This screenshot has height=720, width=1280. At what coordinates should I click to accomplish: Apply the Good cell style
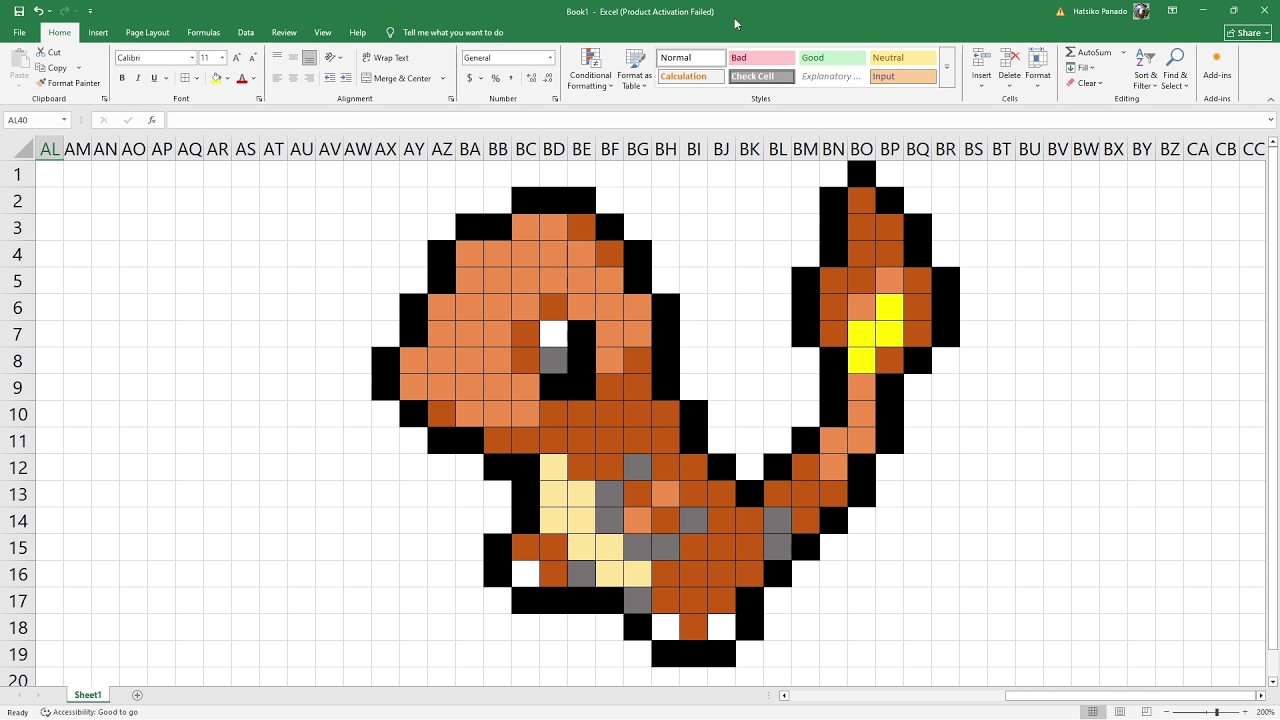coord(832,58)
